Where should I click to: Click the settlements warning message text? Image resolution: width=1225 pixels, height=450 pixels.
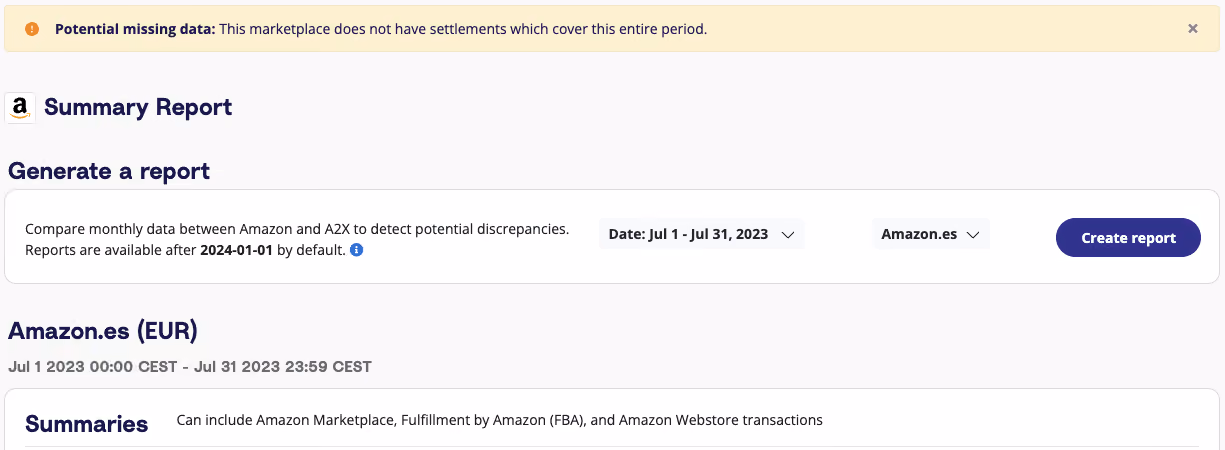[x=463, y=29]
